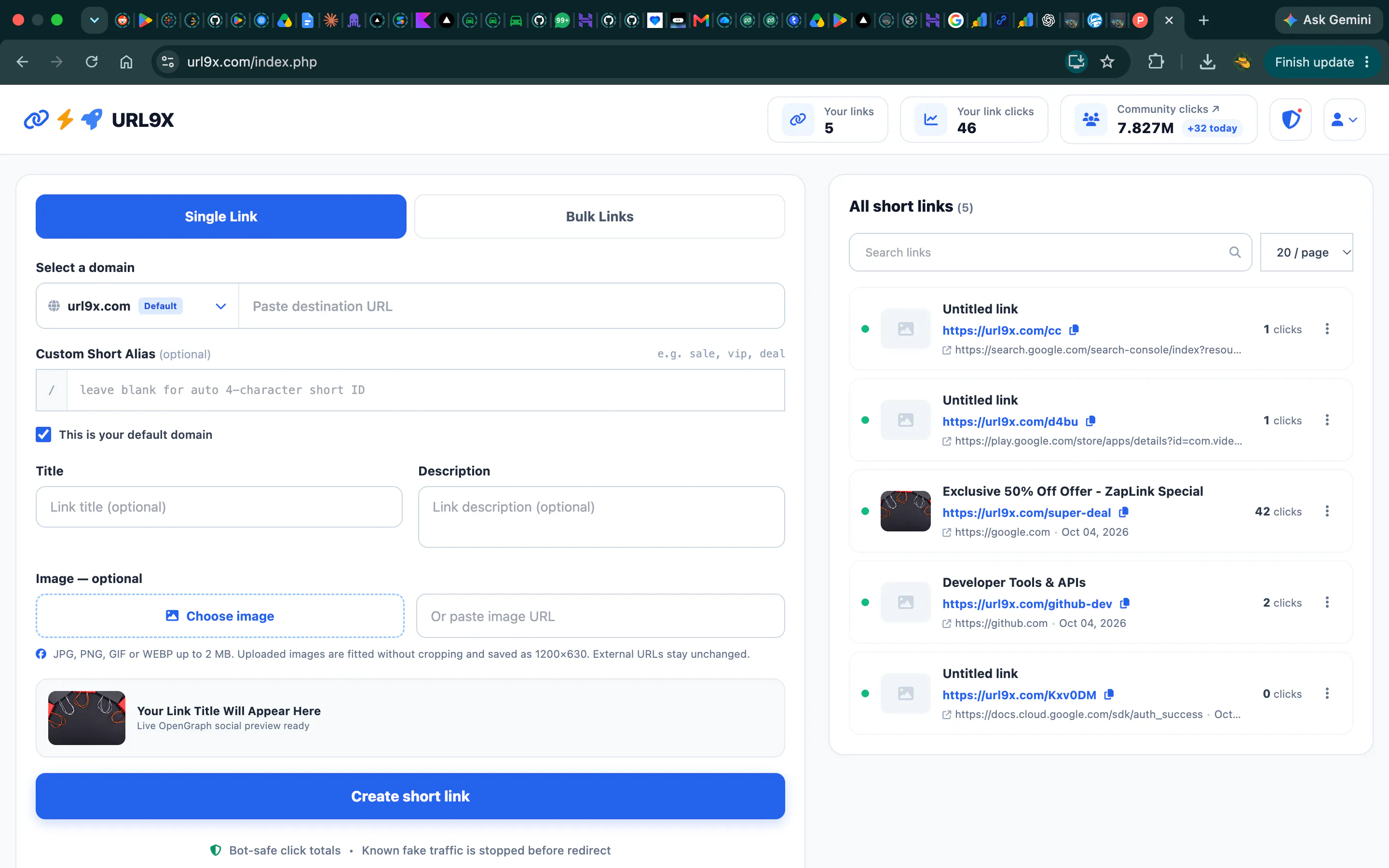1389x868 pixels.
Task: Uncheck This is your default domain
Action: click(43, 434)
